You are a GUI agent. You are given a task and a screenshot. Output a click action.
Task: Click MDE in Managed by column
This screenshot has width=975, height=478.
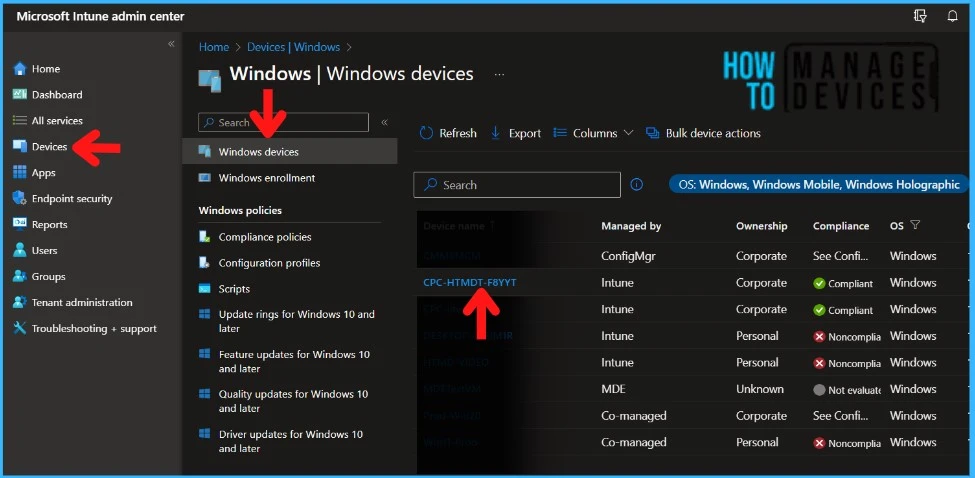point(613,389)
